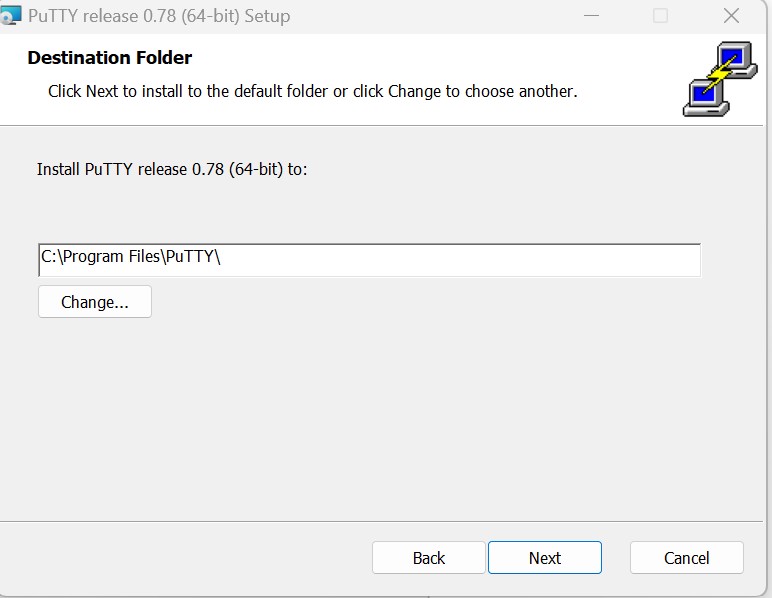This screenshot has width=772, height=598.
Task: Click the horizontal separator above the Back button
Action: pos(381,521)
